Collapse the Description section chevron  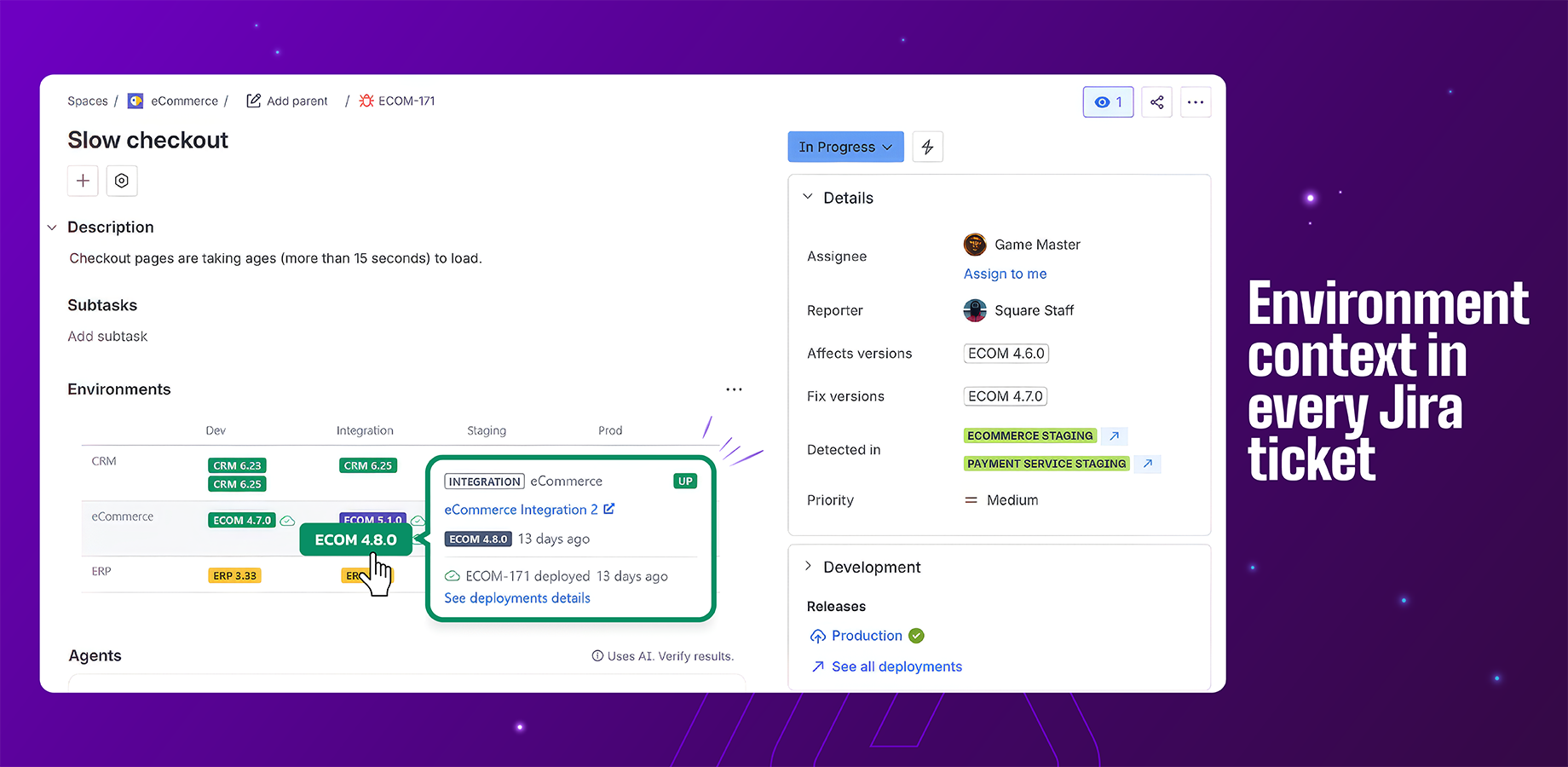[52, 228]
